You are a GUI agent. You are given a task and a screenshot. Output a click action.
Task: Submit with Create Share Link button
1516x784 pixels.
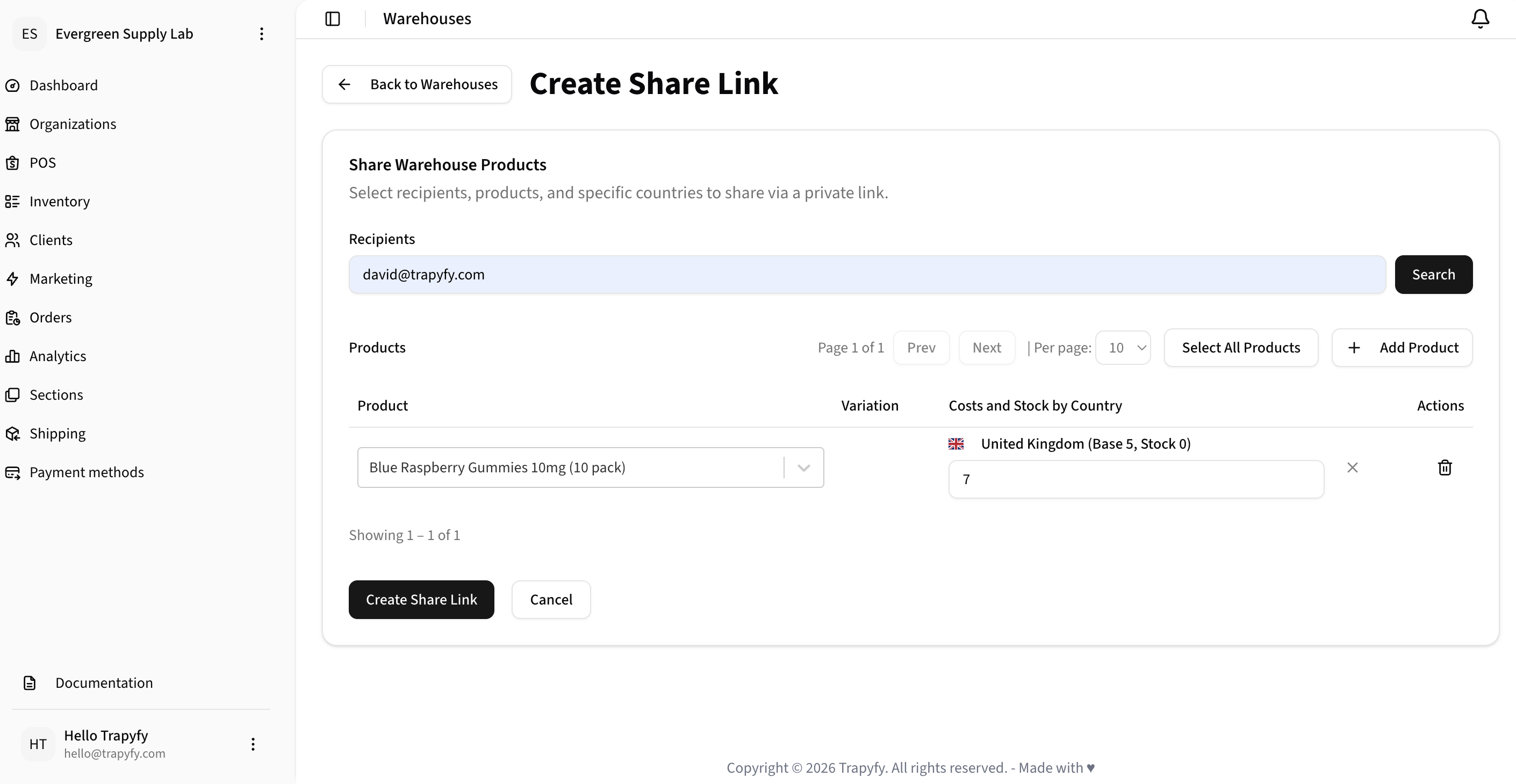[421, 600]
